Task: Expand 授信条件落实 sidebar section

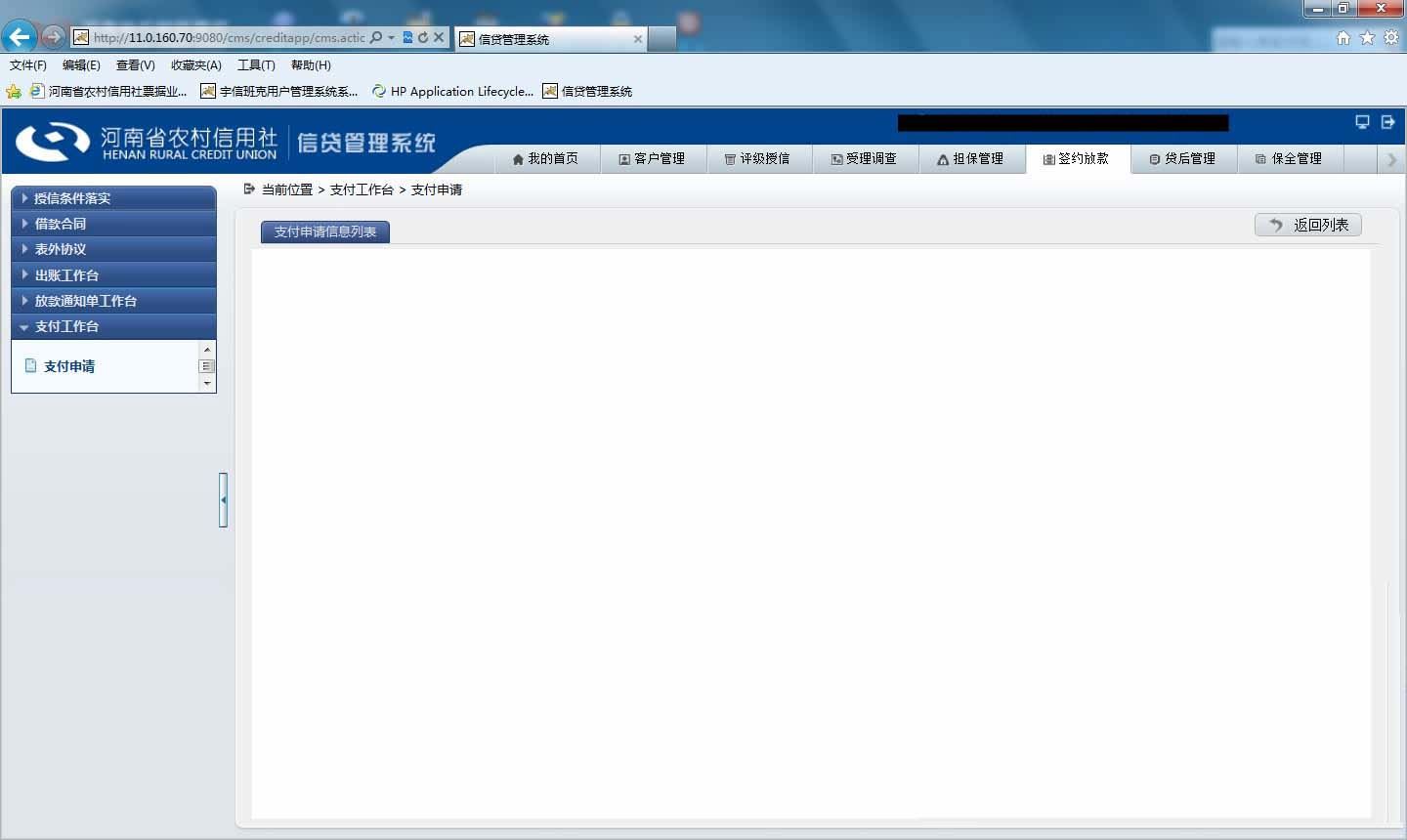Action: click(113, 198)
